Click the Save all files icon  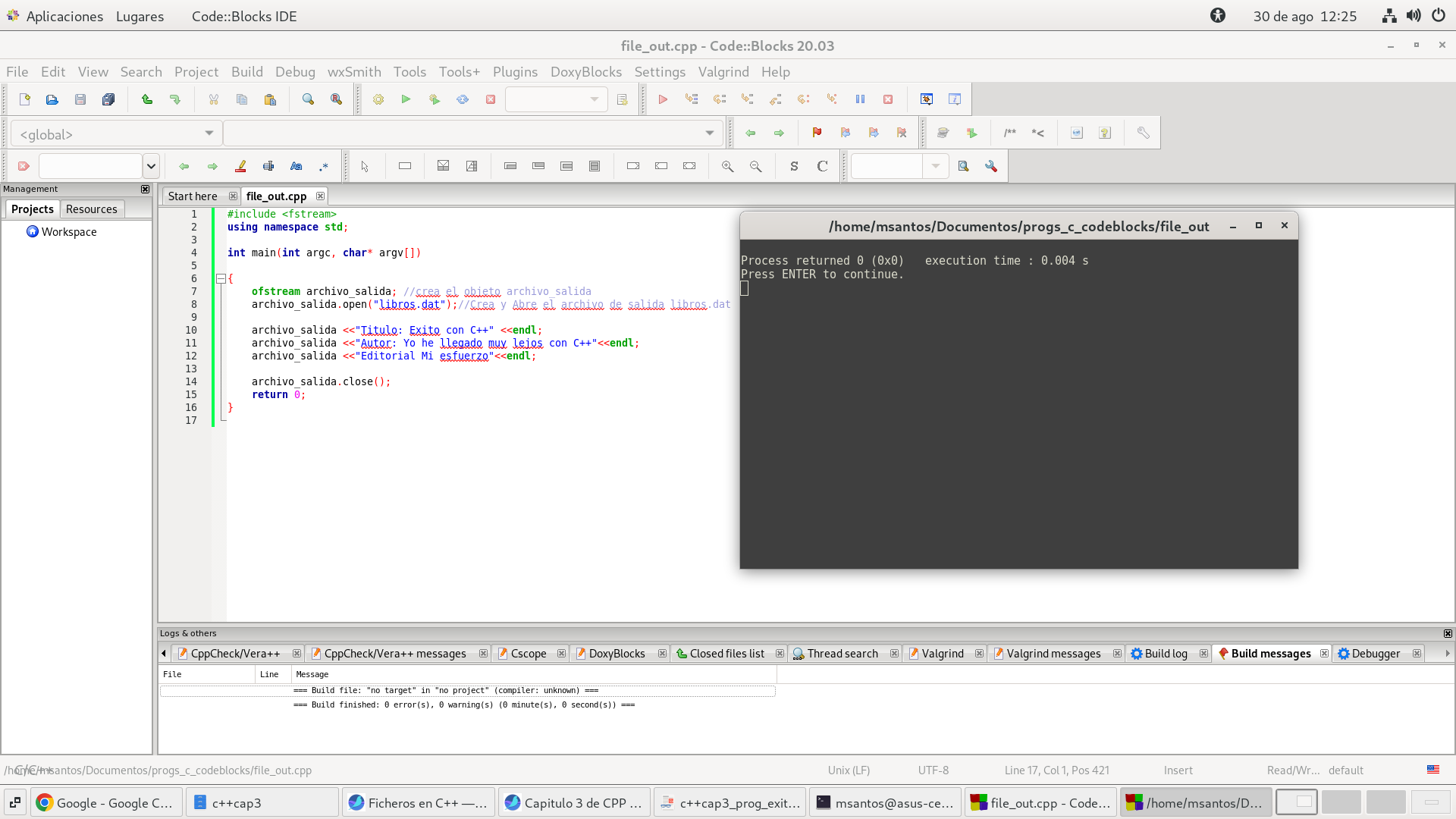pos(108,99)
